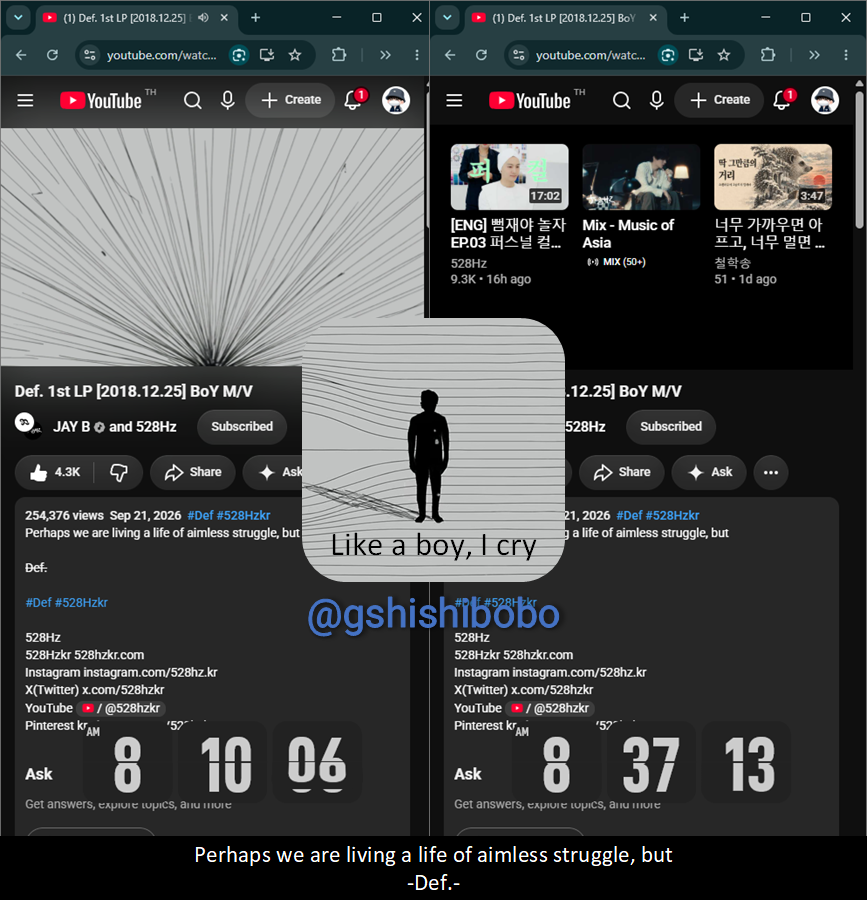Open notifications bell in left window

tap(353, 100)
